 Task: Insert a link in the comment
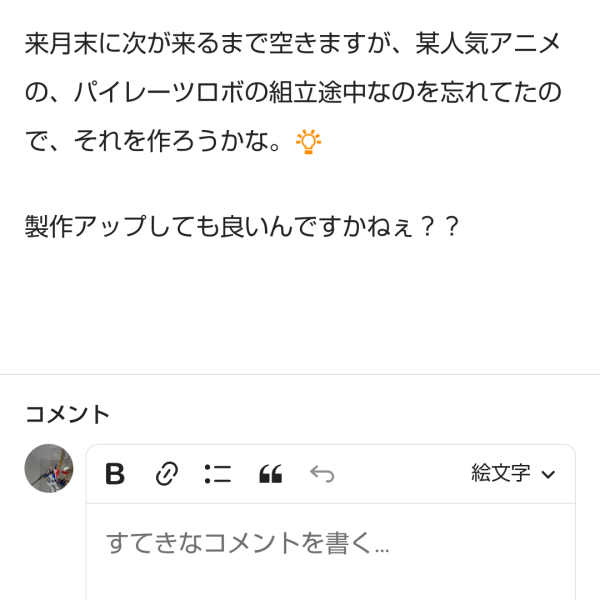point(166,474)
